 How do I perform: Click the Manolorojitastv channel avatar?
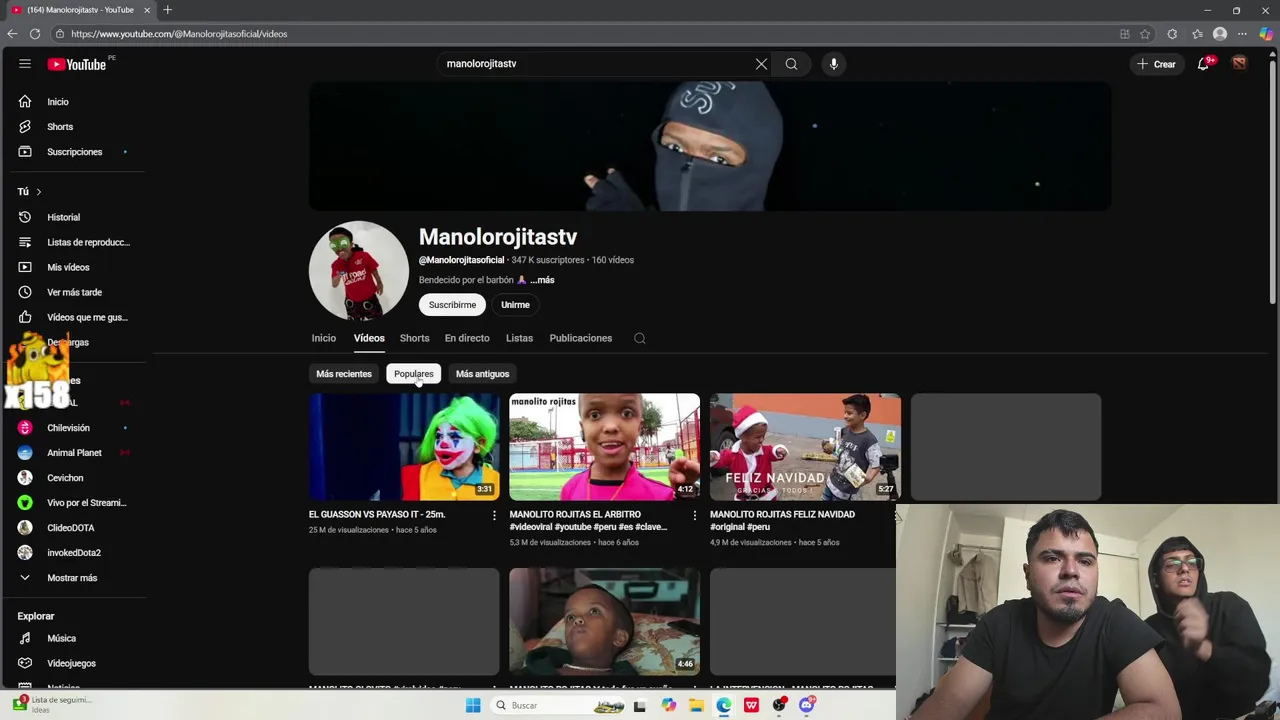click(359, 270)
